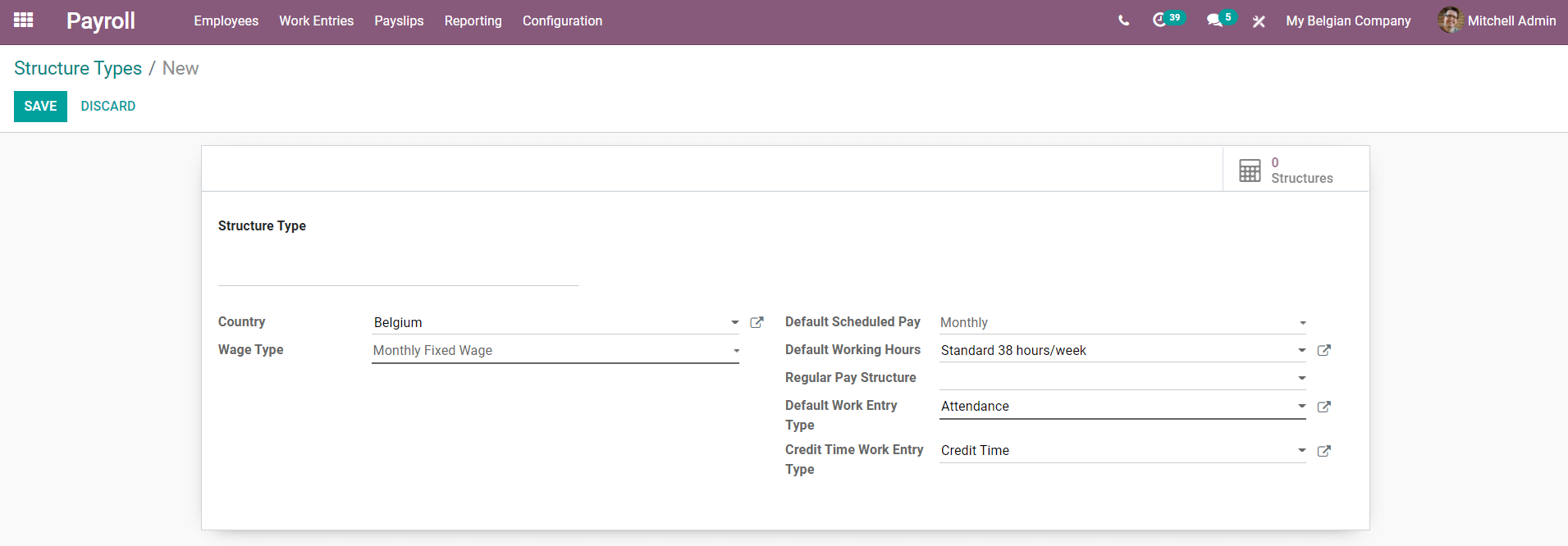Open external link for Default Work Entry Type
The height and width of the screenshot is (546, 1568).
pyautogui.click(x=1323, y=407)
